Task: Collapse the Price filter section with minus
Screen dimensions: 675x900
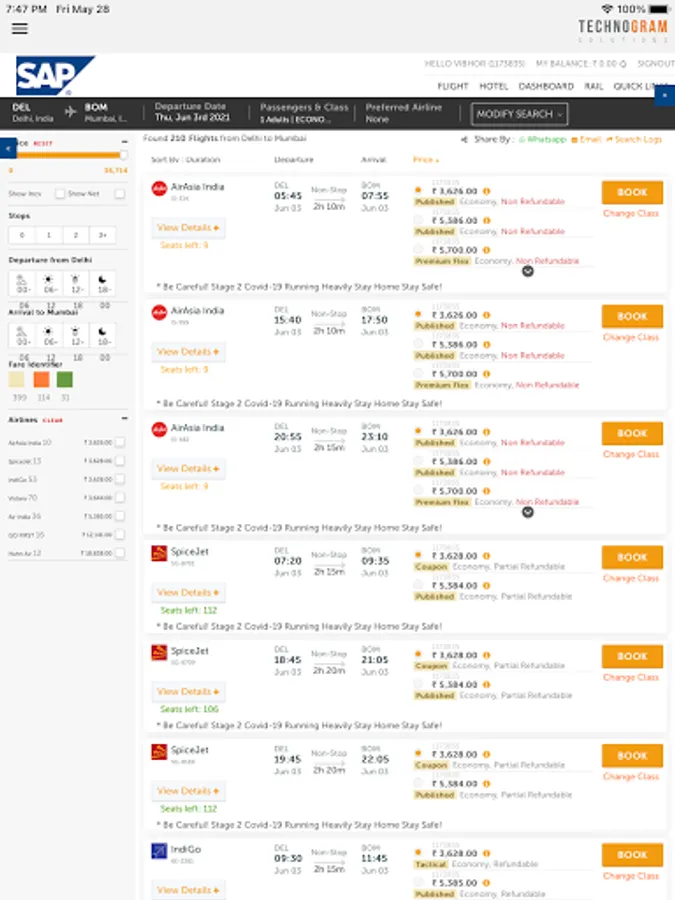Action: tap(124, 142)
